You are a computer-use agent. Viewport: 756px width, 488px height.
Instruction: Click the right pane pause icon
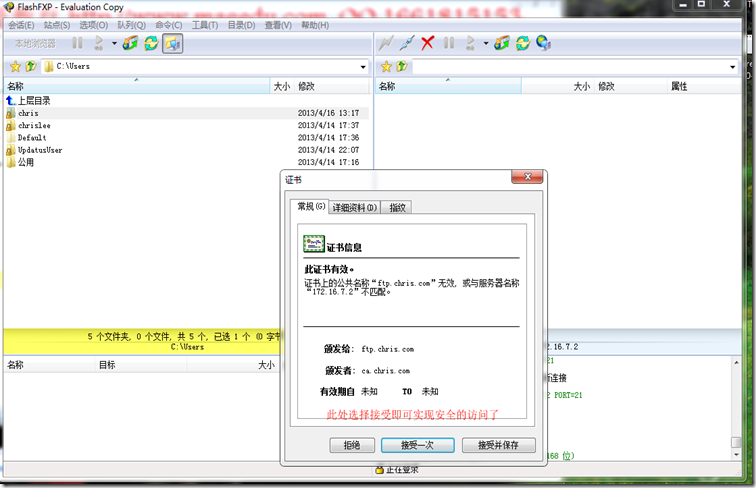(449, 43)
